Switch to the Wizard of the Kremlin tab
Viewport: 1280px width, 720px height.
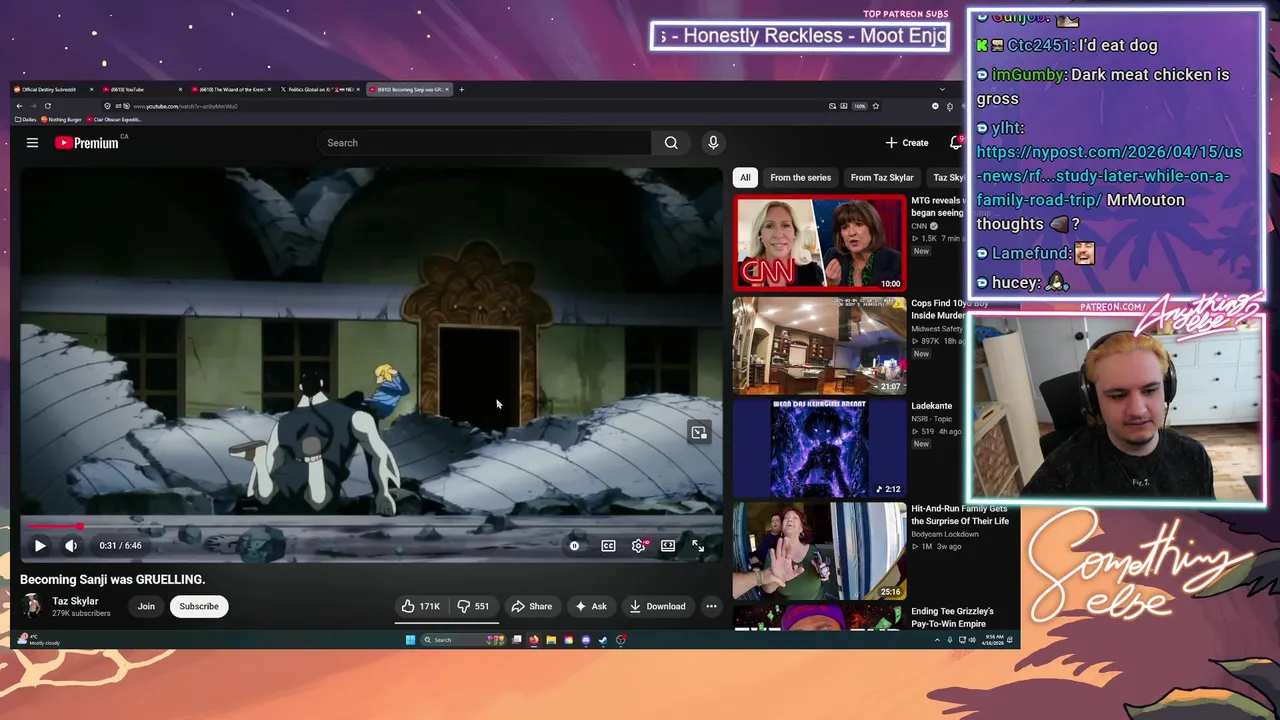(x=233, y=90)
